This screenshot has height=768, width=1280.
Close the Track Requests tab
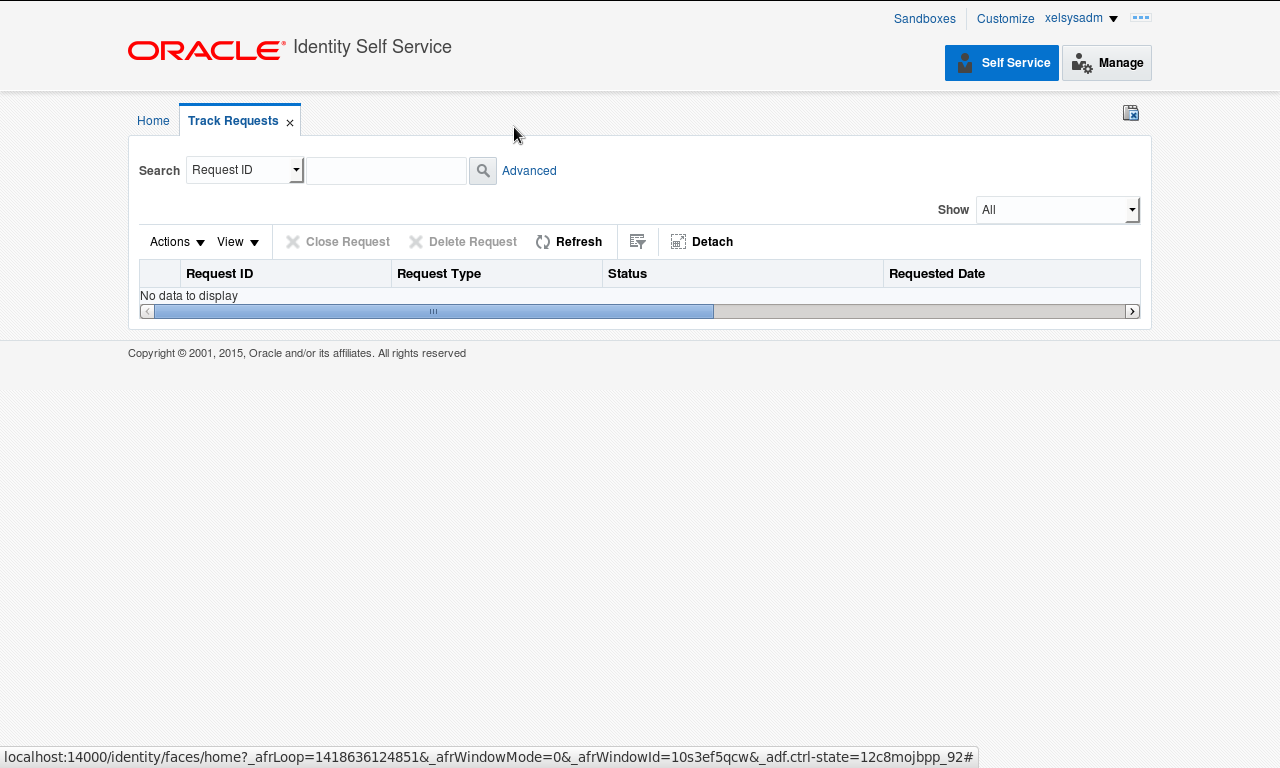289,122
